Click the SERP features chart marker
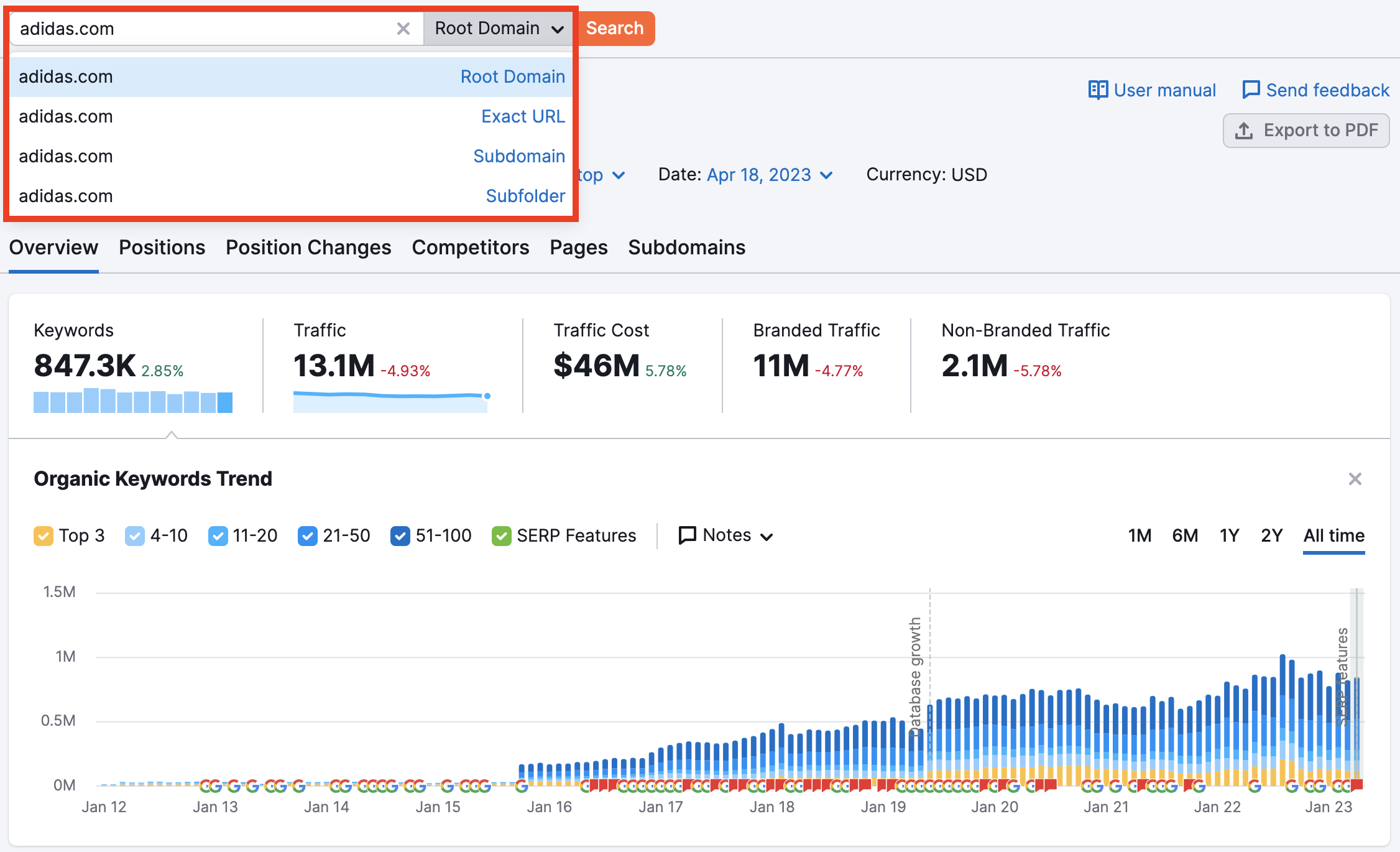Viewport: 1400px width, 852px height. coord(1343,677)
